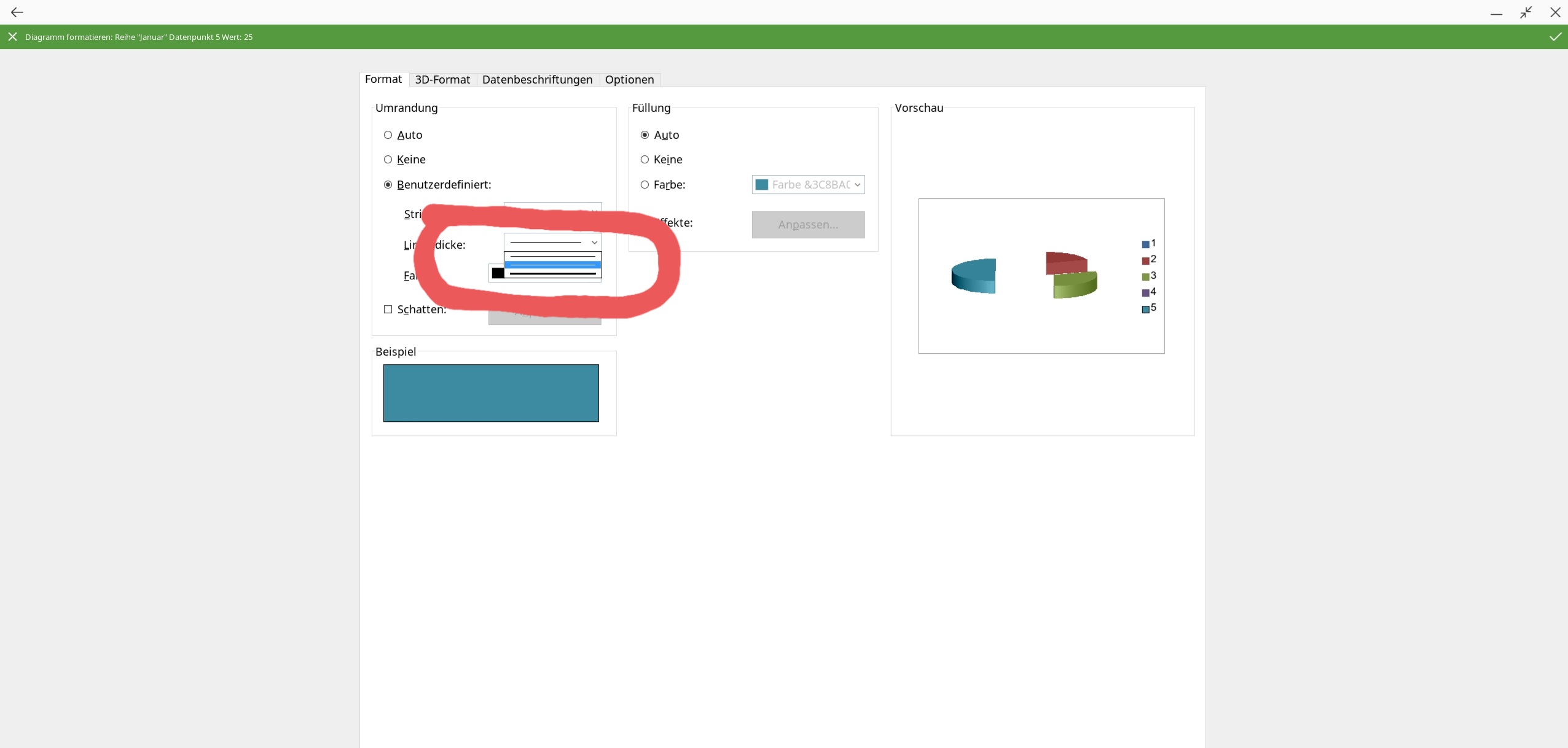Open the Datenbeschriftungen tab
The height and width of the screenshot is (748, 1568).
coord(537,80)
